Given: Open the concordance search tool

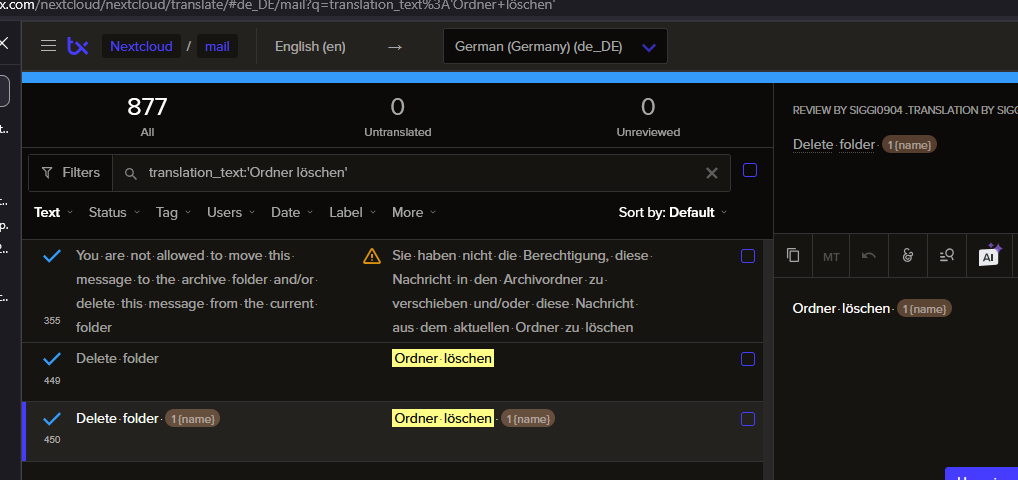Looking at the screenshot, I should pyautogui.click(x=947, y=256).
